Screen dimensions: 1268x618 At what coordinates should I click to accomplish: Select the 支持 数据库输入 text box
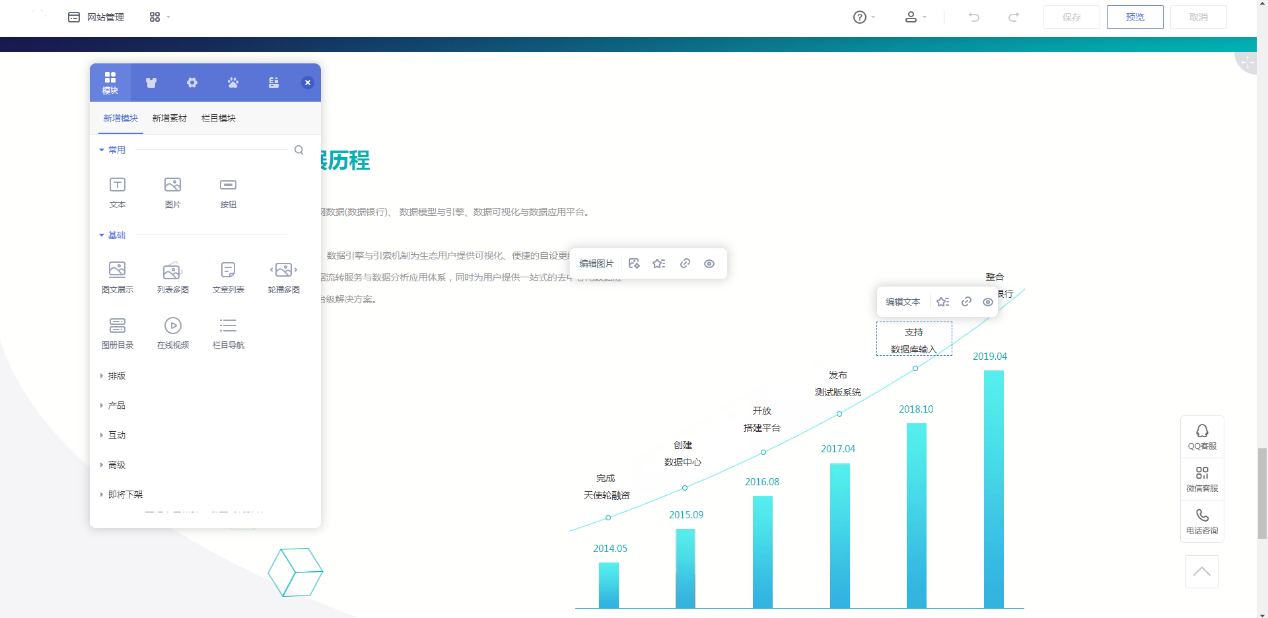coord(914,339)
